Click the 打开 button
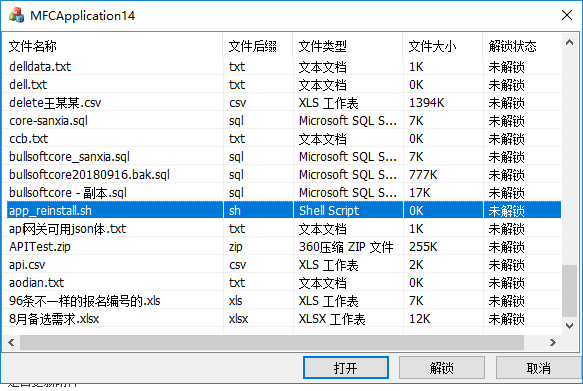583x391 pixels. [346, 368]
